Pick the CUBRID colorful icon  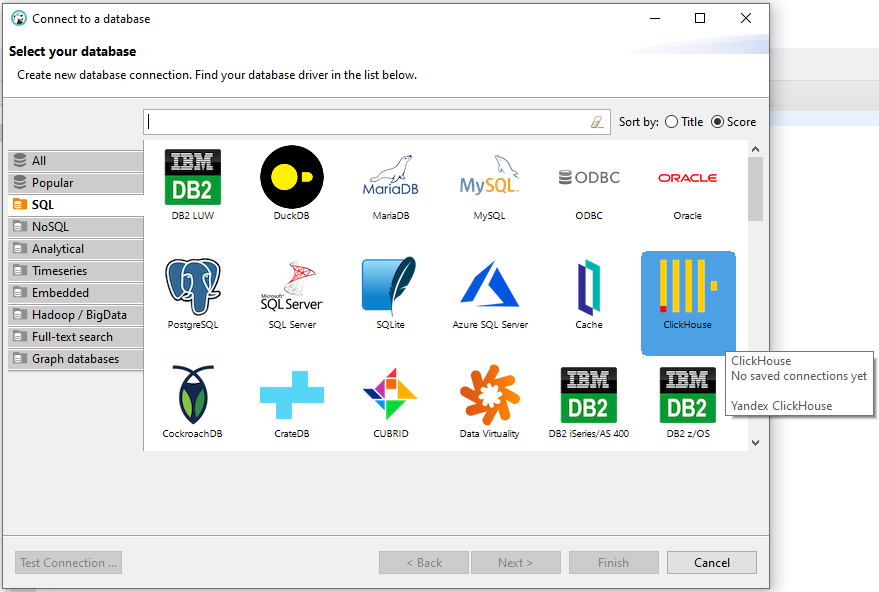pyautogui.click(x=391, y=394)
